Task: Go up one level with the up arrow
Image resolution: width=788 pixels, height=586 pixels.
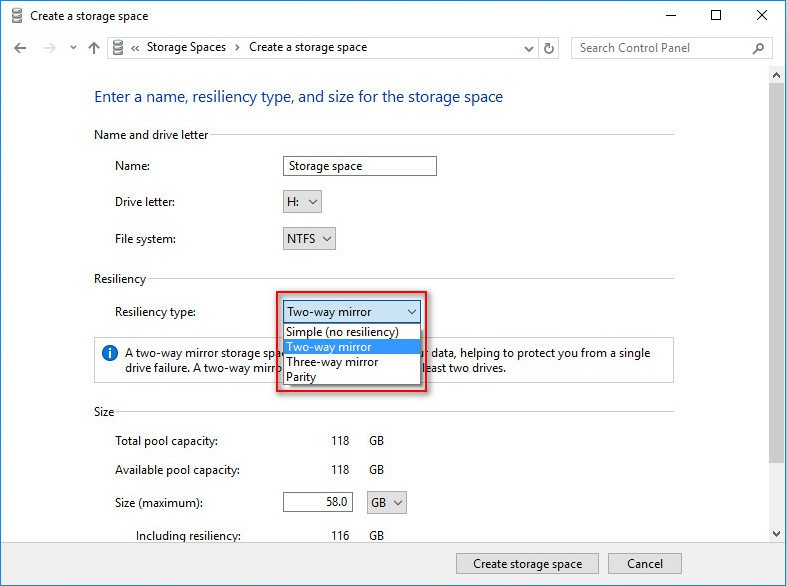Action: point(94,48)
